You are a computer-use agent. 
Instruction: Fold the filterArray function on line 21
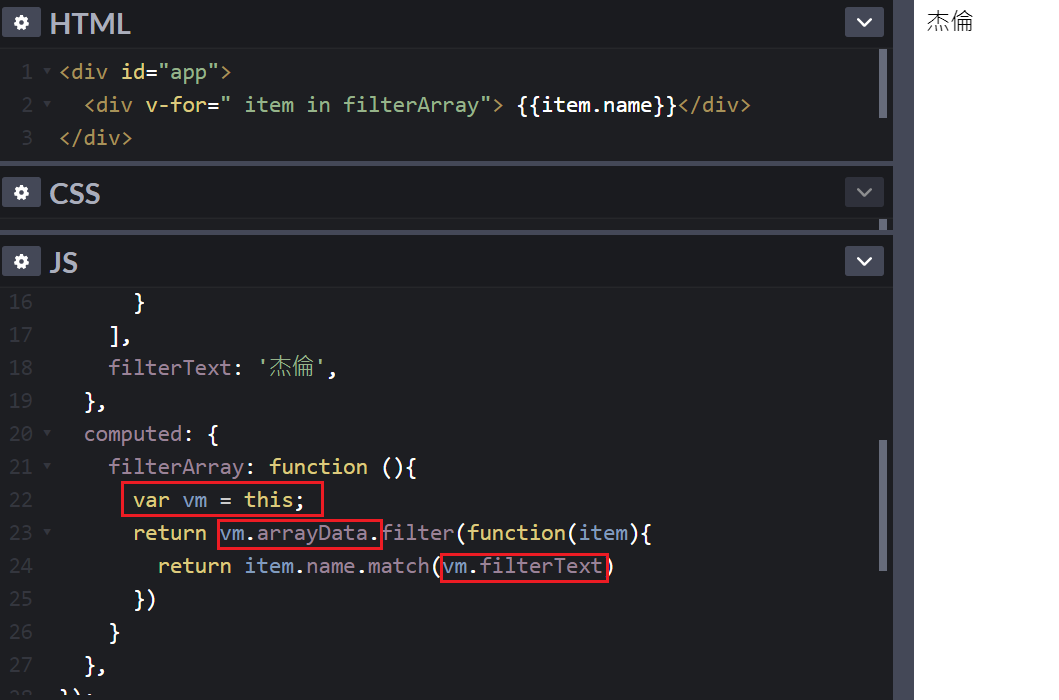(47, 467)
